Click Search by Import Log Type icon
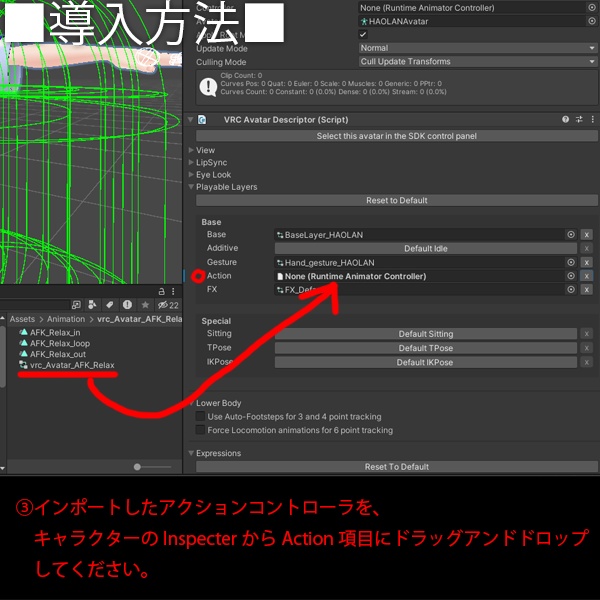 tap(127, 305)
